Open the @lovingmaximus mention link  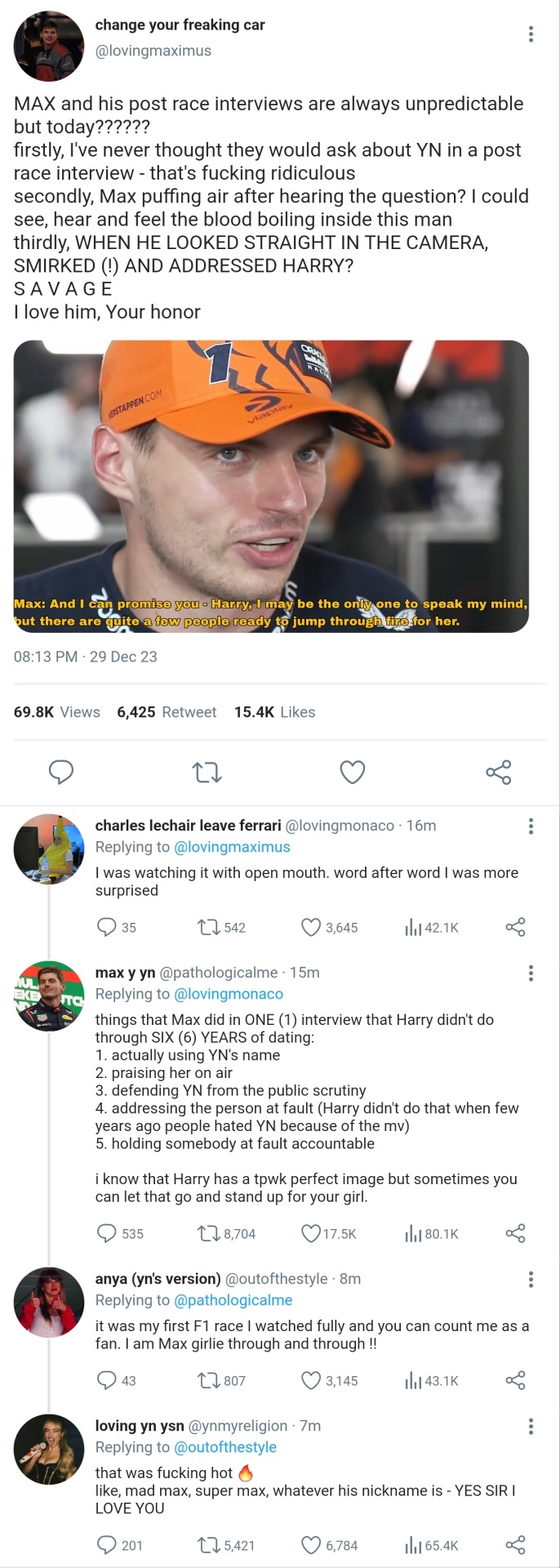click(233, 847)
